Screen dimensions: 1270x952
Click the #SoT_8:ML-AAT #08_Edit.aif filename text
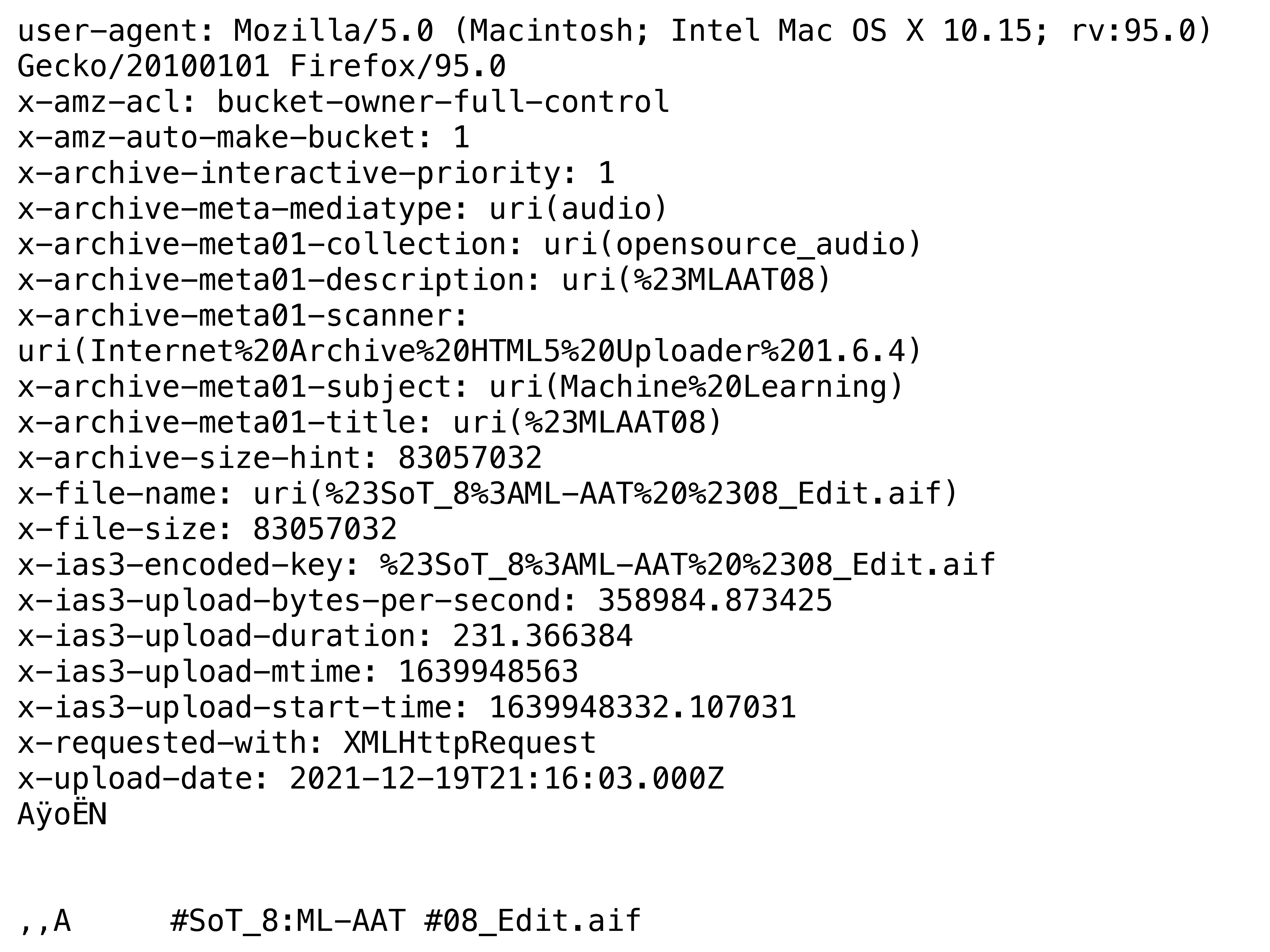tap(405, 921)
